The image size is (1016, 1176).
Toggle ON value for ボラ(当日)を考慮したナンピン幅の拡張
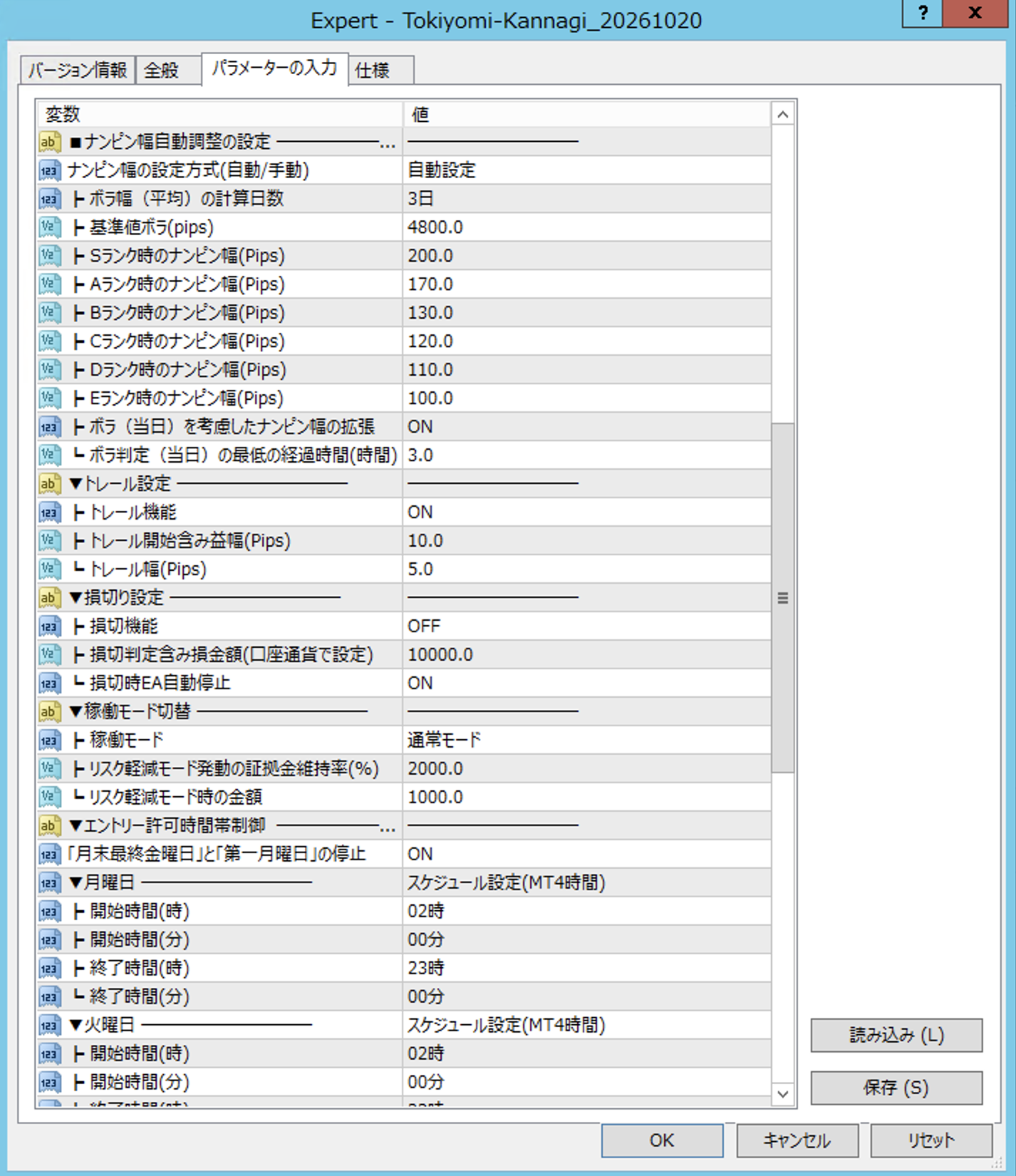tap(586, 427)
